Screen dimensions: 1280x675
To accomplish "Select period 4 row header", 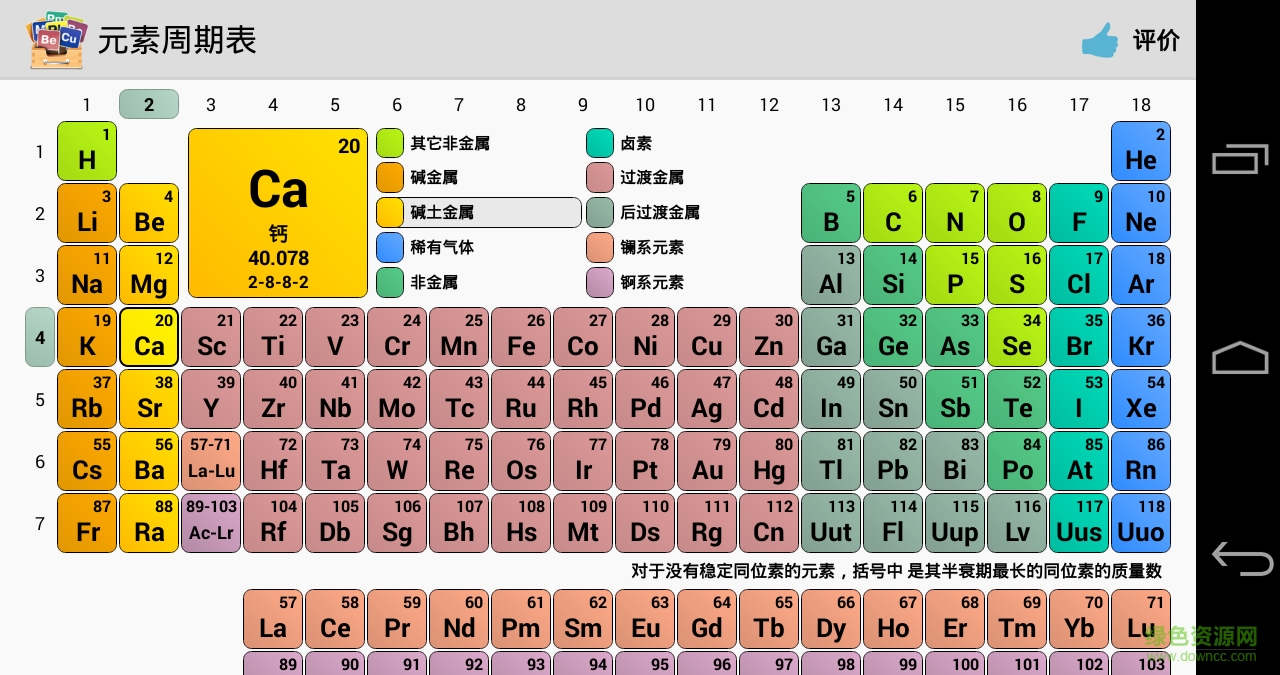I will click(x=40, y=337).
